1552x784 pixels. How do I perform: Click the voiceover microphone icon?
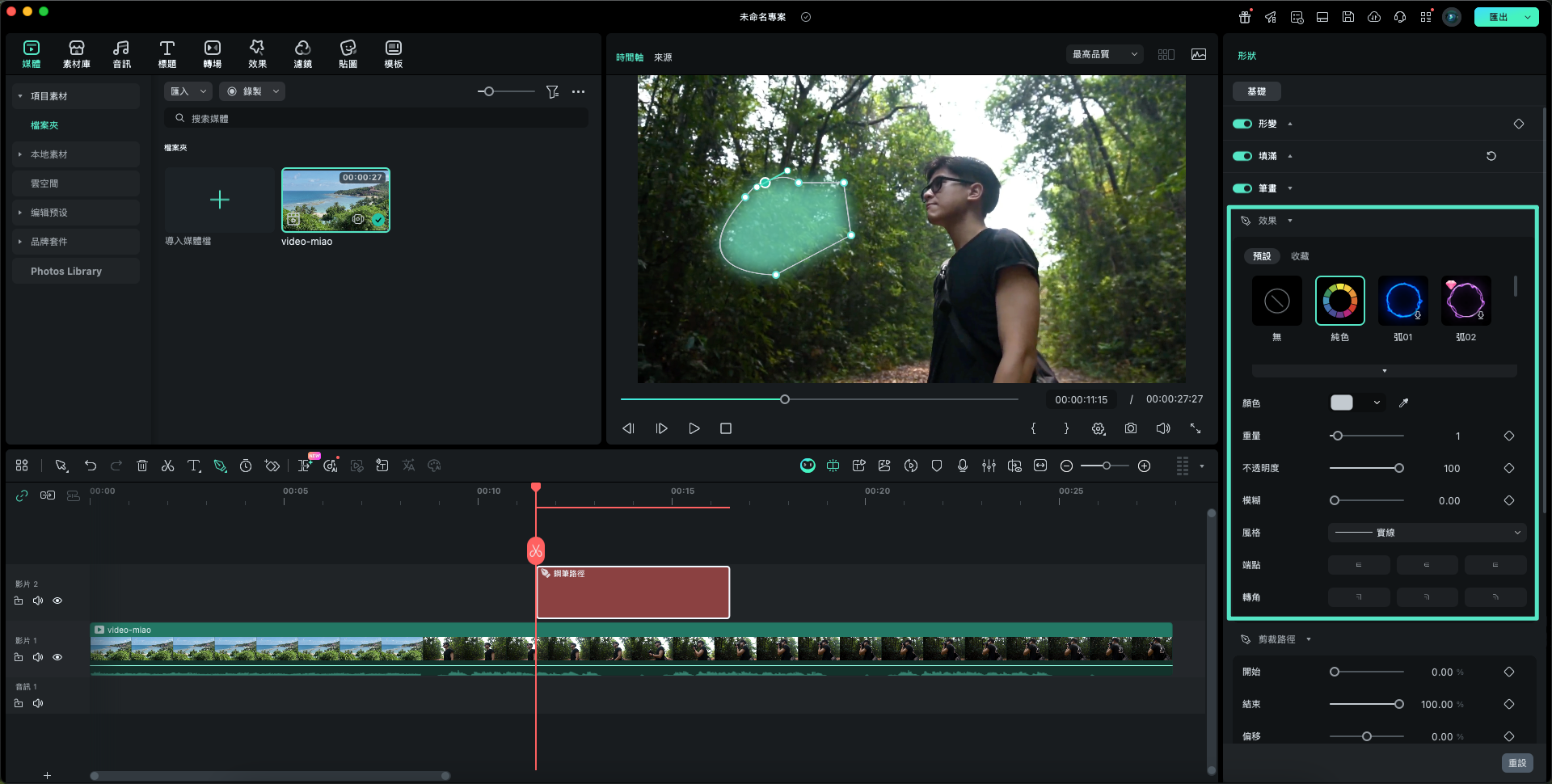[962, 466]
